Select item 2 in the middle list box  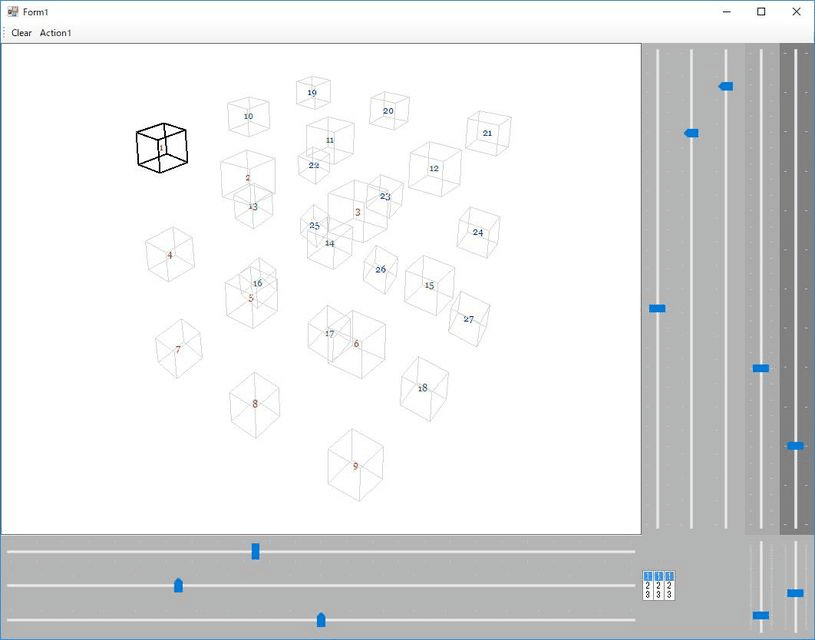point(659,585)
